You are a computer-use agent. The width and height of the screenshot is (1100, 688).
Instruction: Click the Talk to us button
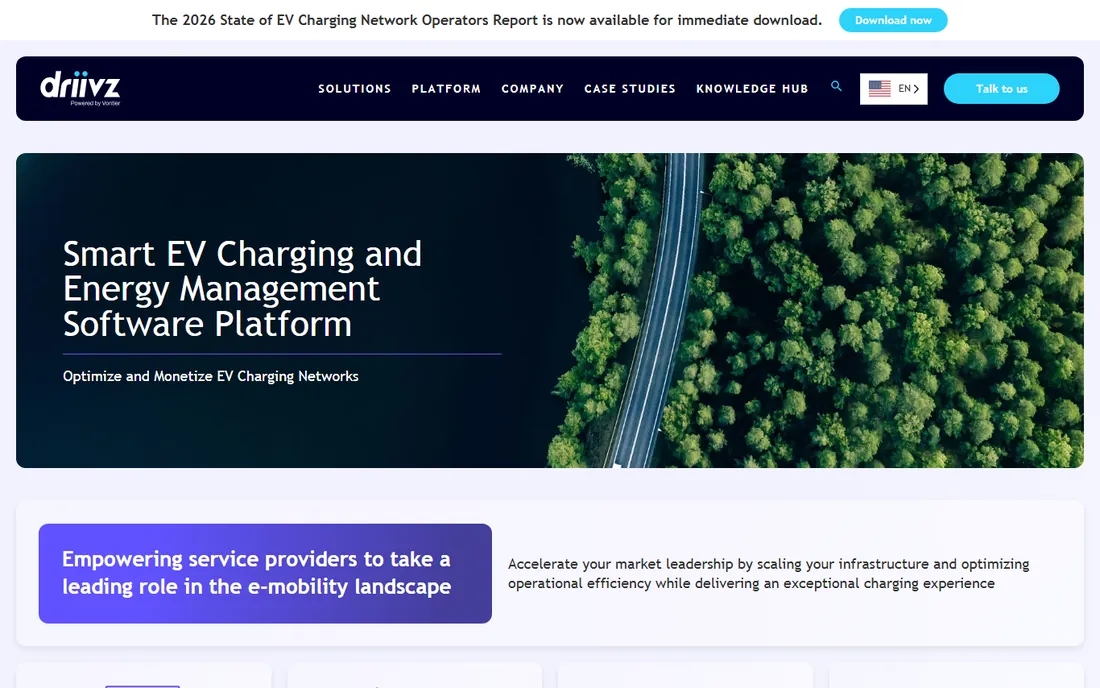pyautogui.click(x=1001, y=88)
